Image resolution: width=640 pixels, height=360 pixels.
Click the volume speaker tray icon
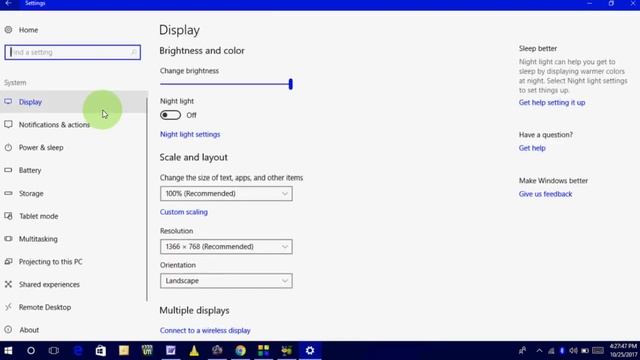tap(573, 351)
